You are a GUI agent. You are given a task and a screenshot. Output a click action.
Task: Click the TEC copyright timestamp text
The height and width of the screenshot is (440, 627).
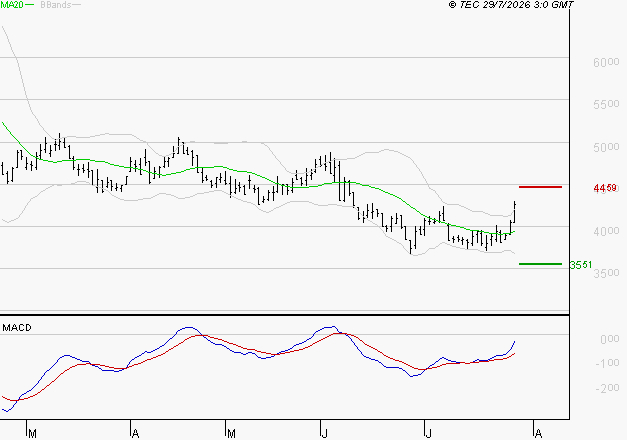(511, 4)
